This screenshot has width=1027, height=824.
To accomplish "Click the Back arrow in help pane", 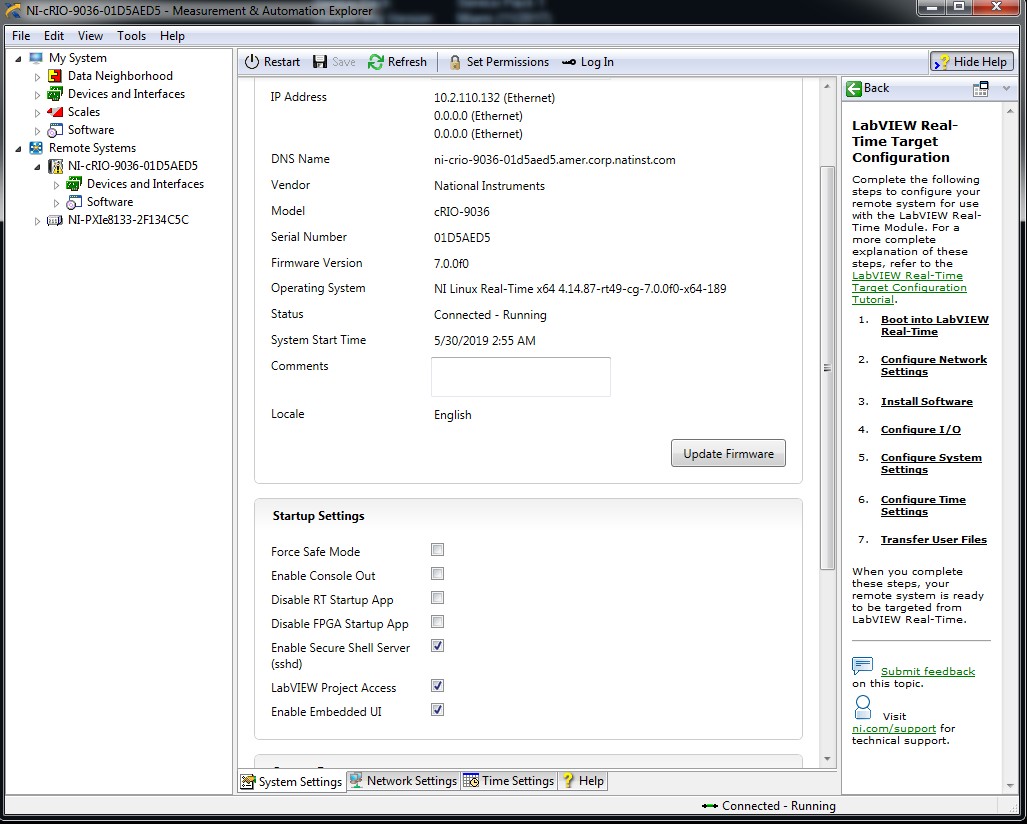I will click(854, 88).
